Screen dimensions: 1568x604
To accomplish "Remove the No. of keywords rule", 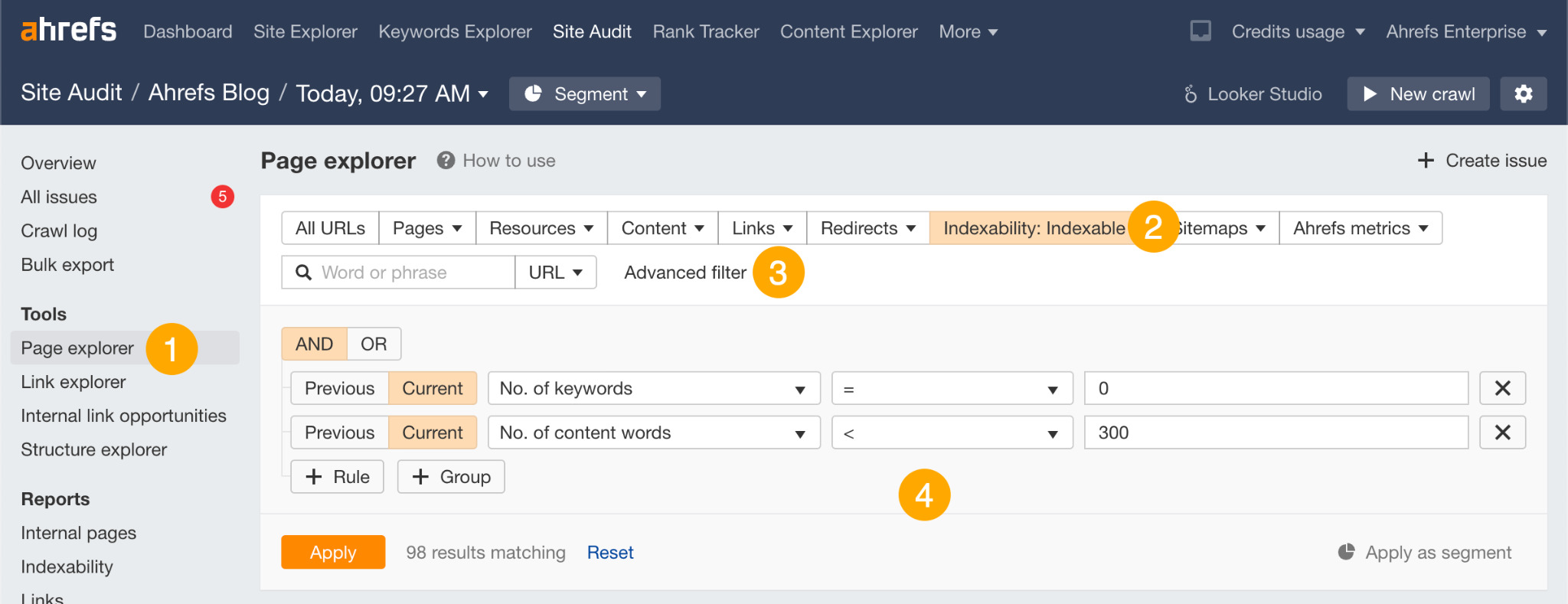I will click(1502, 388).
